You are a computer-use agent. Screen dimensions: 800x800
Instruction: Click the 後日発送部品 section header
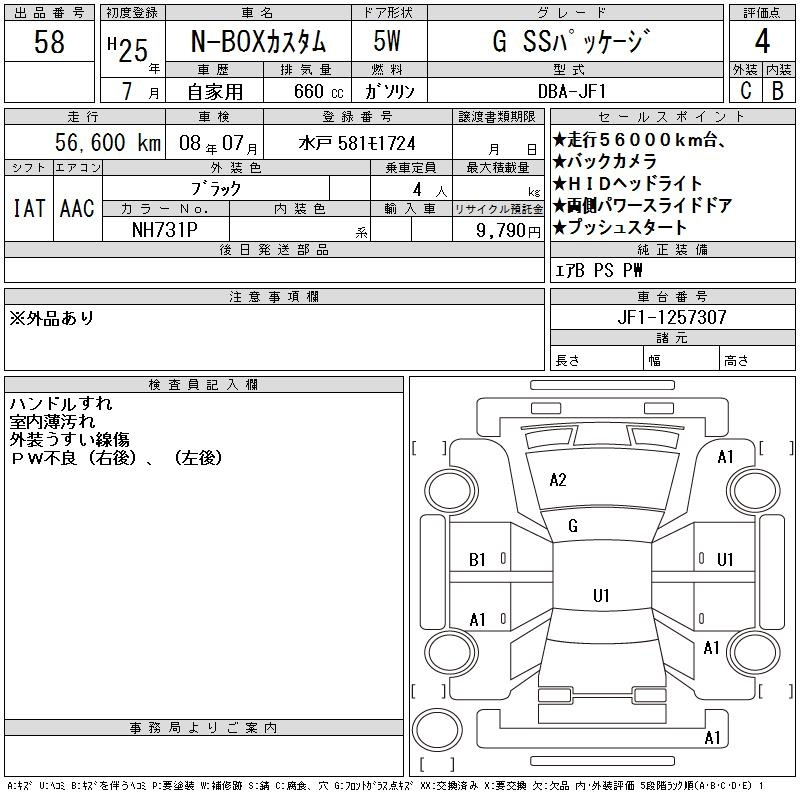pyautogui.click(x=274, y=249)
